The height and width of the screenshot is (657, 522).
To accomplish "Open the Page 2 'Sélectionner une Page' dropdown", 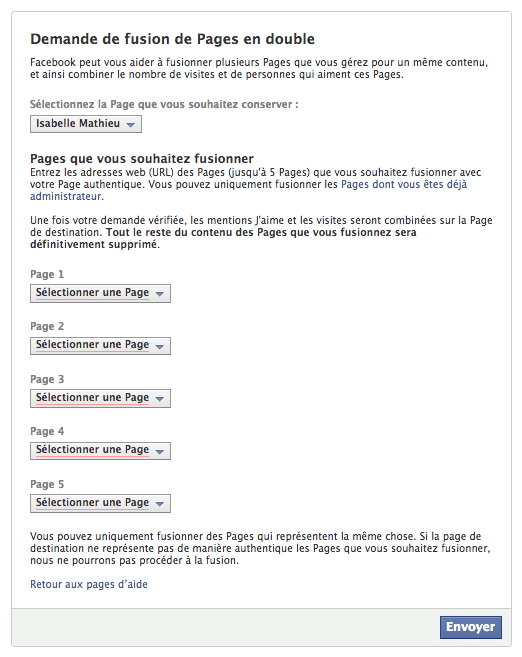I will (x=100, y=346).
